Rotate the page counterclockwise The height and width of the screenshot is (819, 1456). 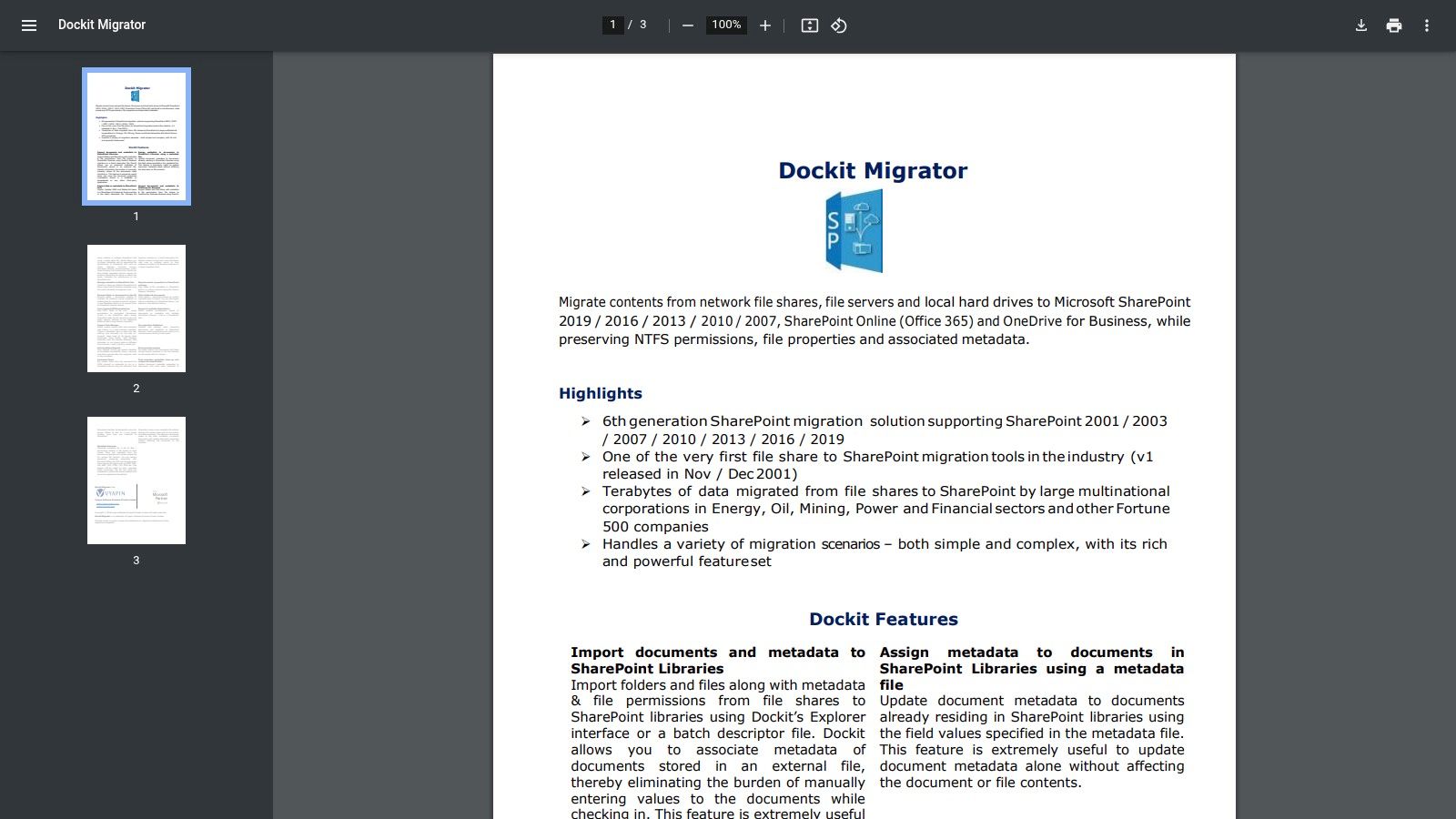pos(837,25)
